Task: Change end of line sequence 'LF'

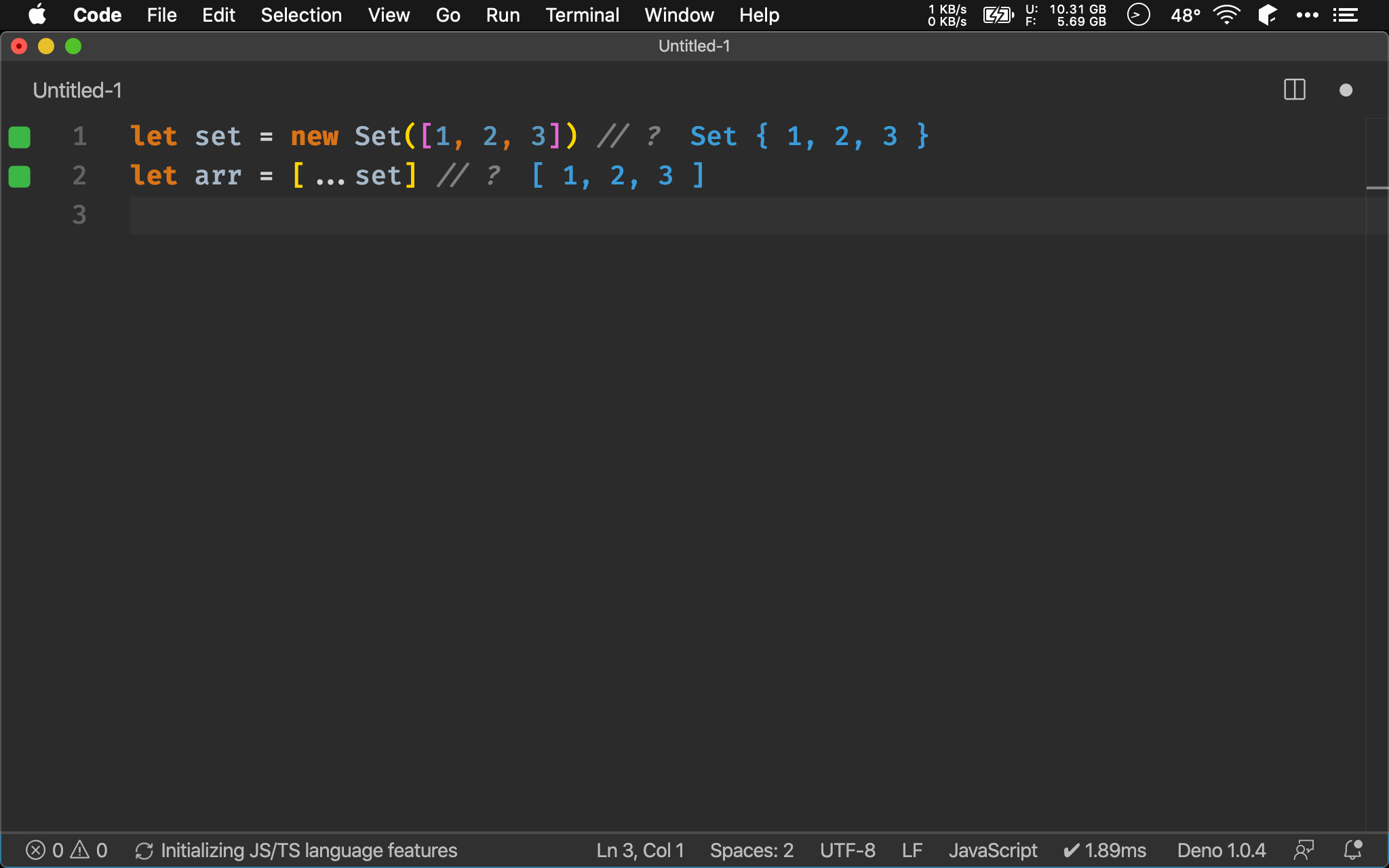Action: pos(912,850)
